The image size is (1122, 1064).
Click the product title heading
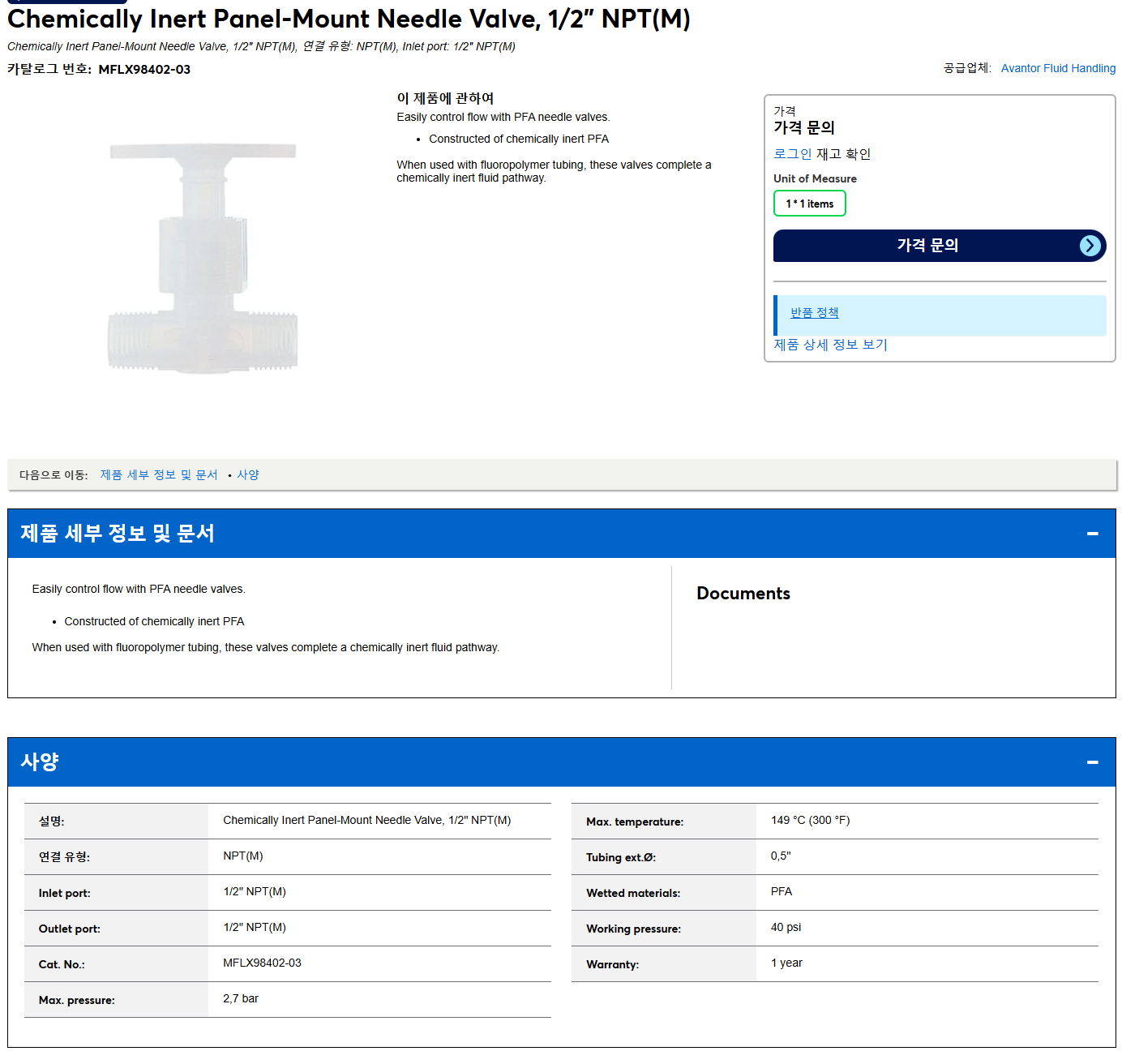point(349,19)
